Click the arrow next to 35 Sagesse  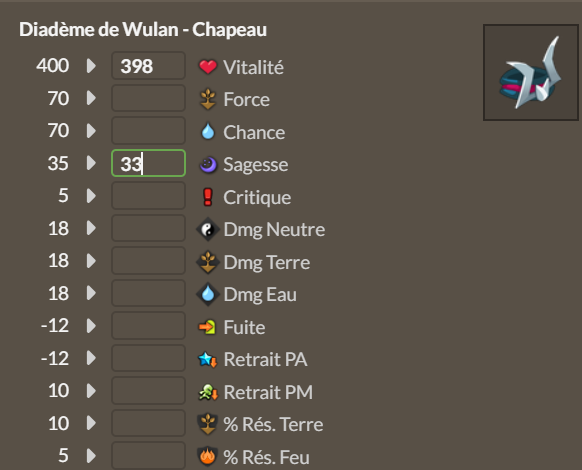click(x=91, y=163)
